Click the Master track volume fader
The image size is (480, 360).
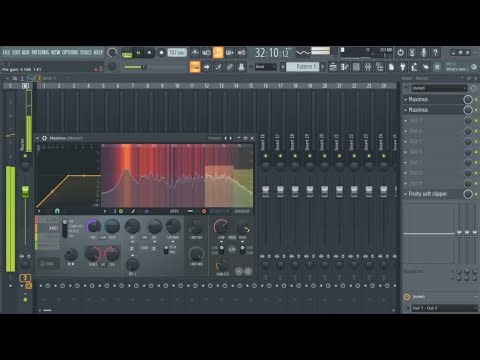click(25, 192)
